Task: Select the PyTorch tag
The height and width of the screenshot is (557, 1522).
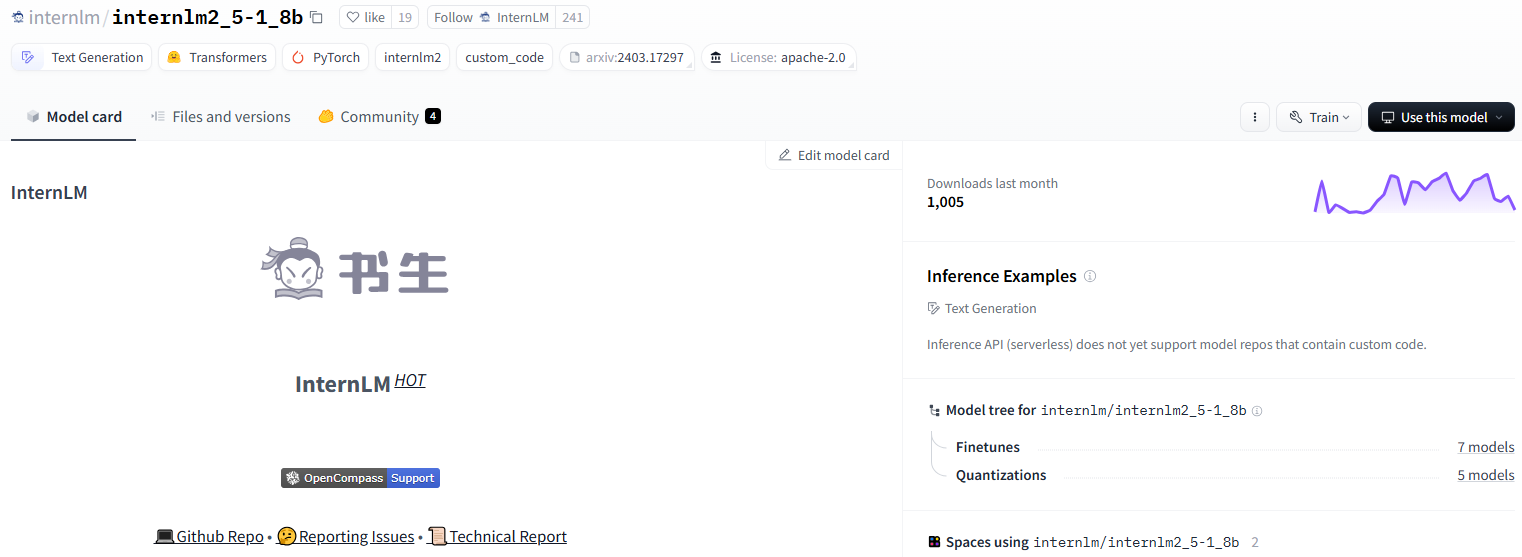Action: click(326, 57)
